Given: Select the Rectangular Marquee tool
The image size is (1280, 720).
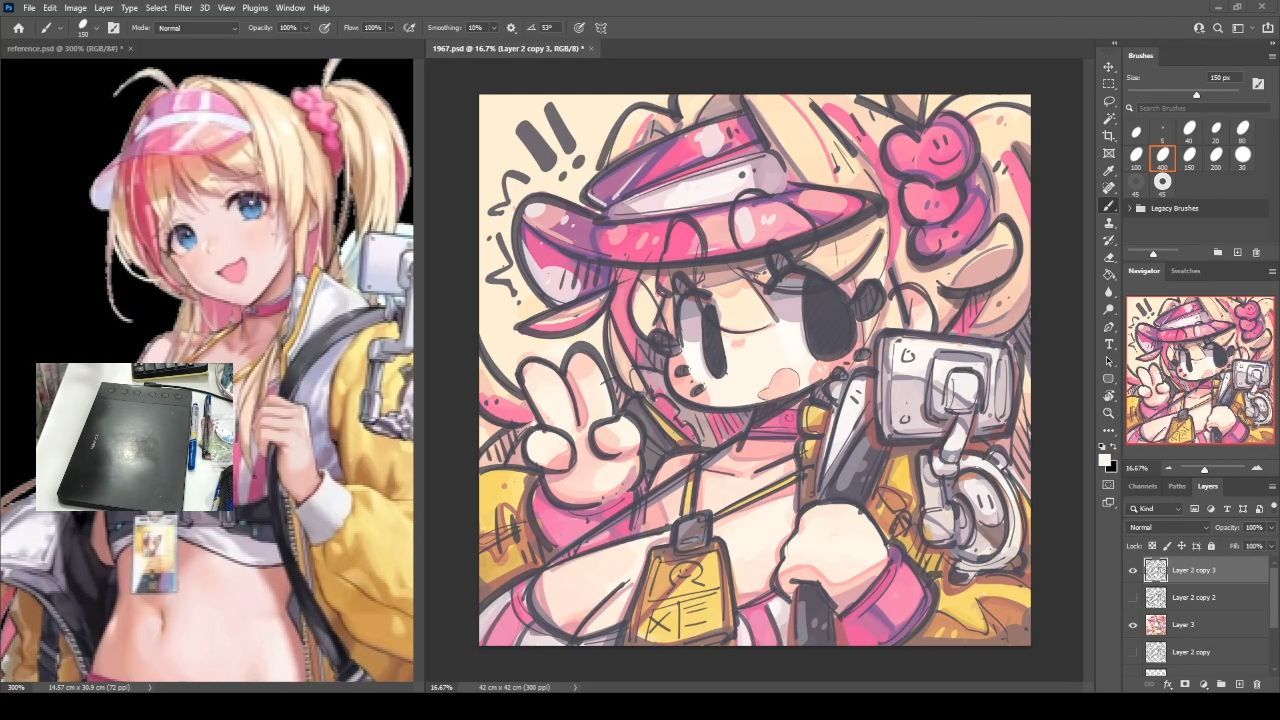Looking at the screenshot, I should (x=1108, y=84).
